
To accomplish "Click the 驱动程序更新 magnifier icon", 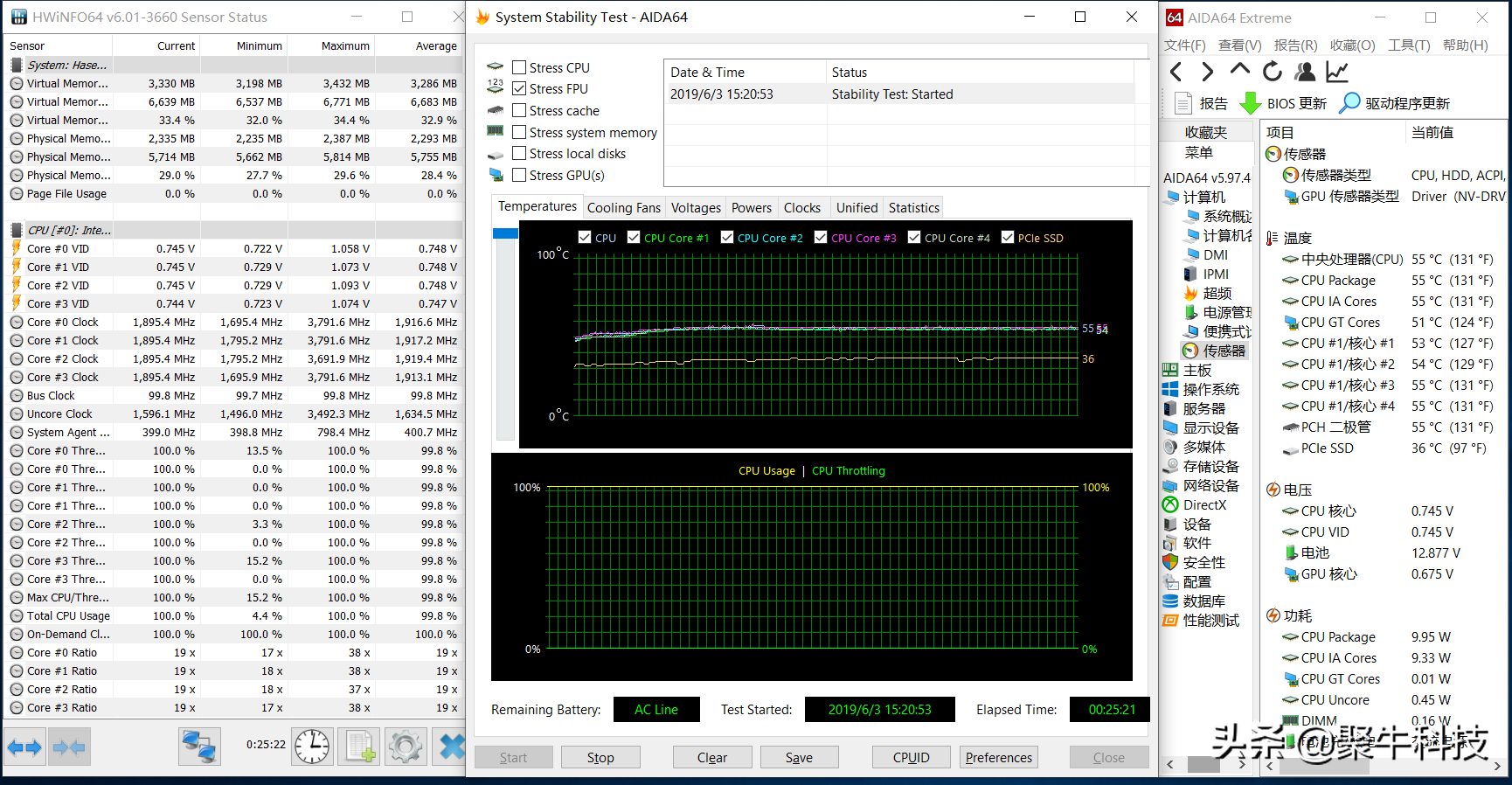I will (1350, 103).
